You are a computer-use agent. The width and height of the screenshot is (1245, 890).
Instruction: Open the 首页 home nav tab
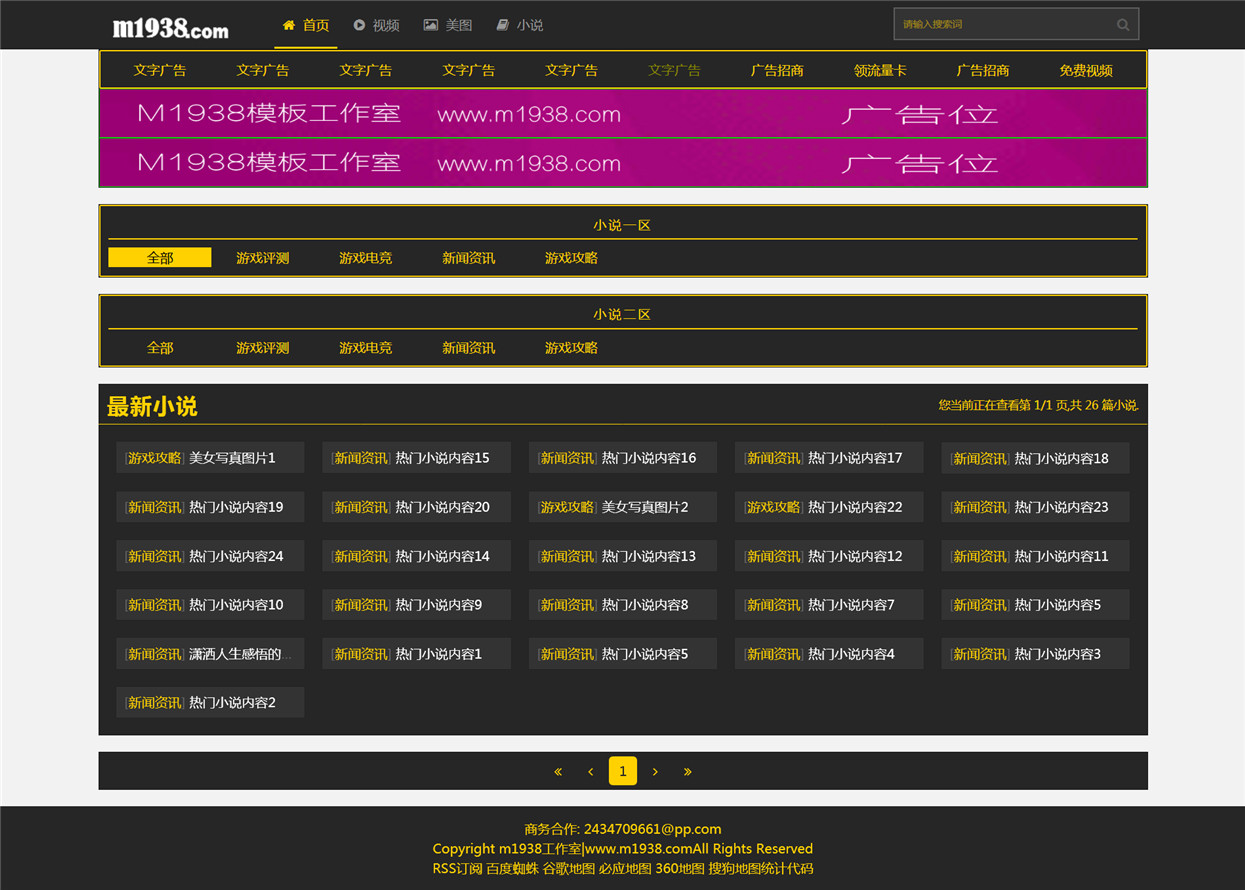tap(306, 25)
